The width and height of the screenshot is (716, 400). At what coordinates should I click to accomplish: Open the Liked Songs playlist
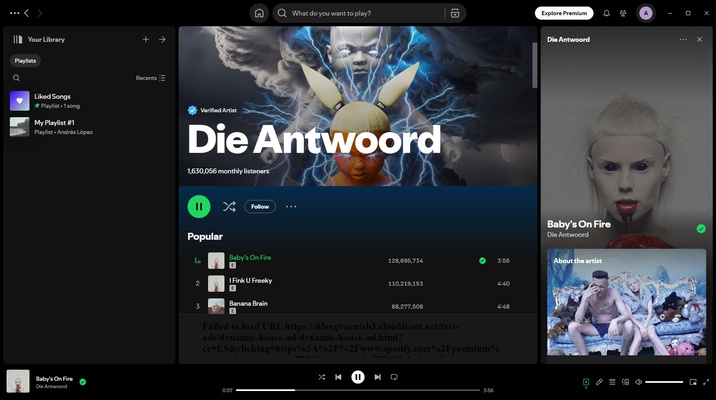click(89, 101)
